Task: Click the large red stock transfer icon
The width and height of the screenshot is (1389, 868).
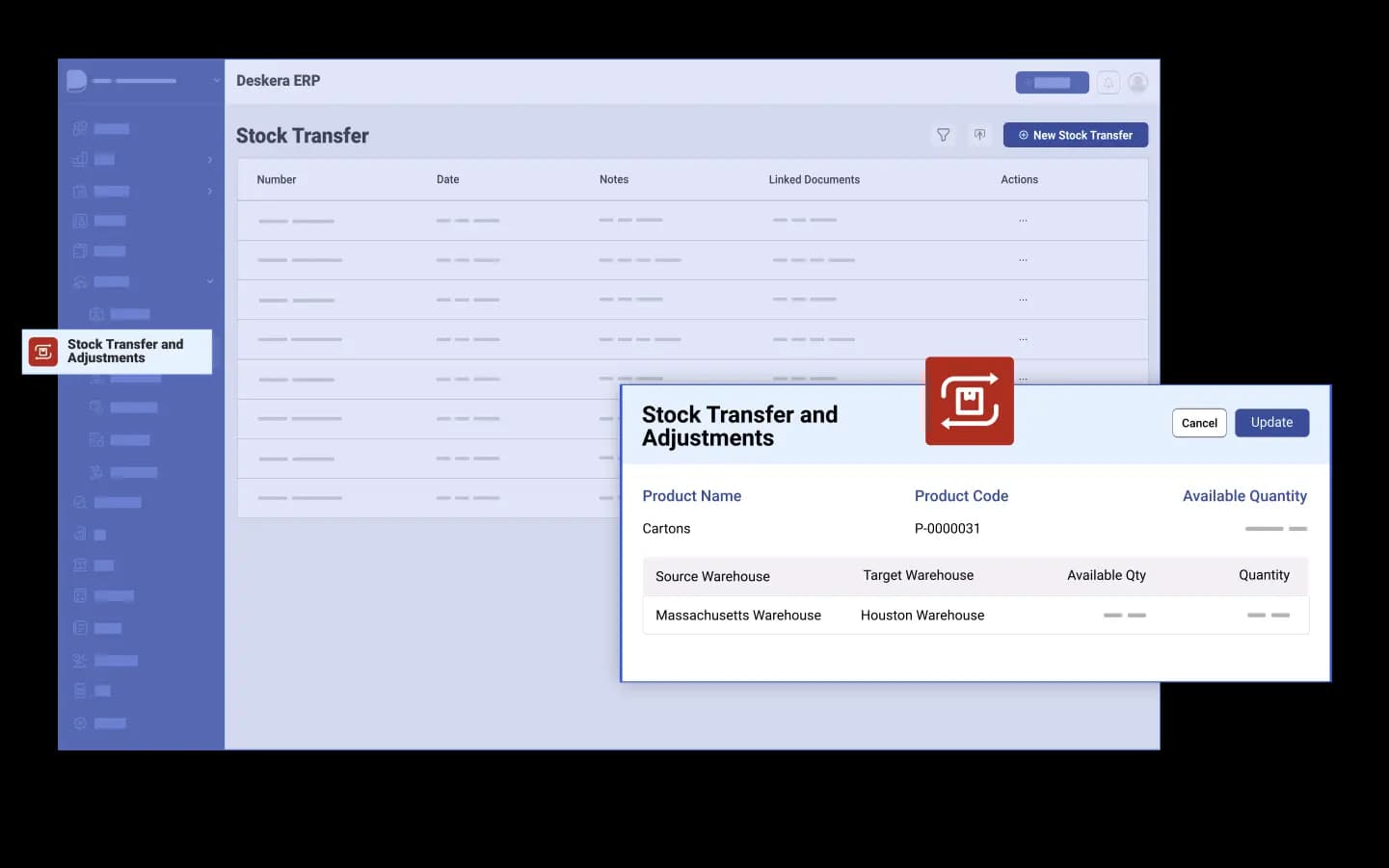Action: coord(969,401)
